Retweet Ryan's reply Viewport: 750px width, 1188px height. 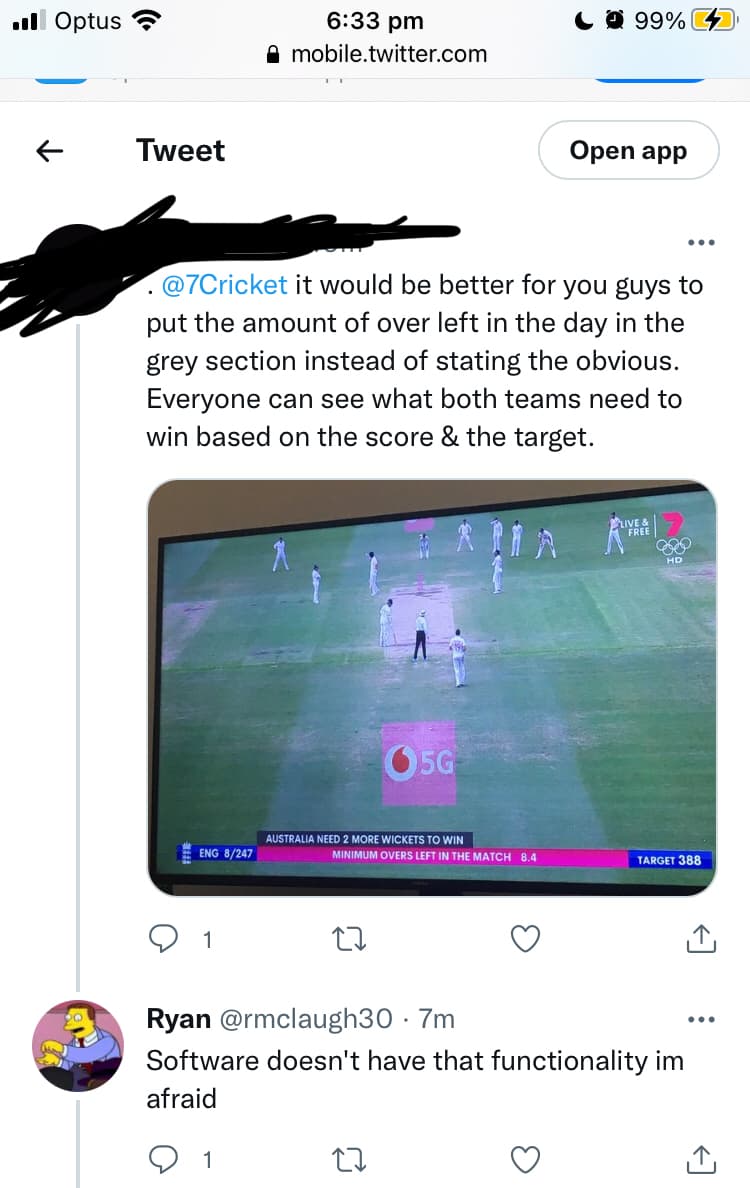346,1159
